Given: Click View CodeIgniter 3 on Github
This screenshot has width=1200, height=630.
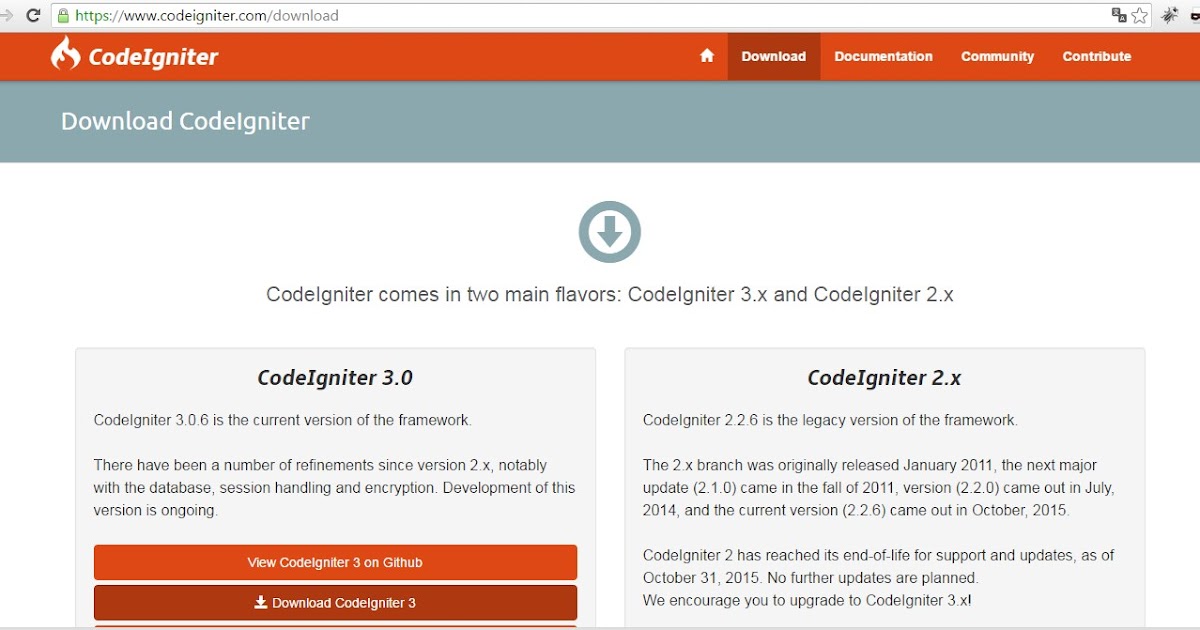Looking at the screenshot, I should 335,562.
